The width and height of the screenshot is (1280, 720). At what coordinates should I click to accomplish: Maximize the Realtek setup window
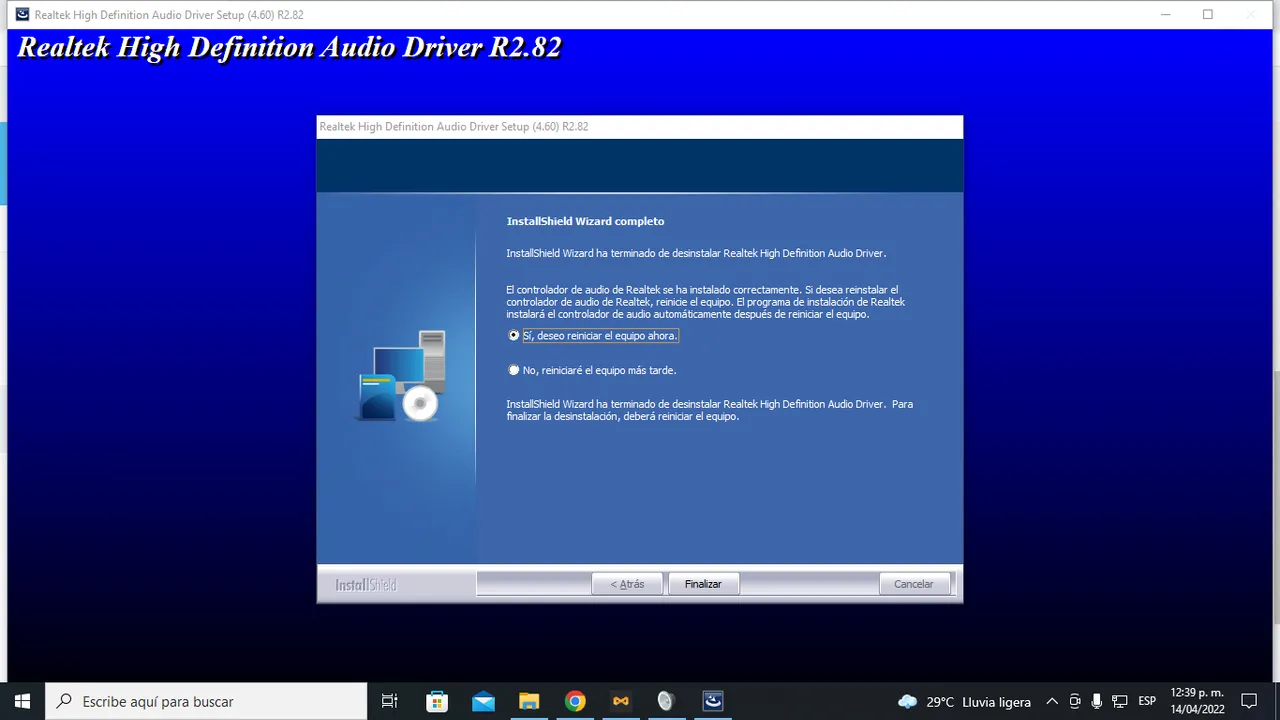(1208, 14)
